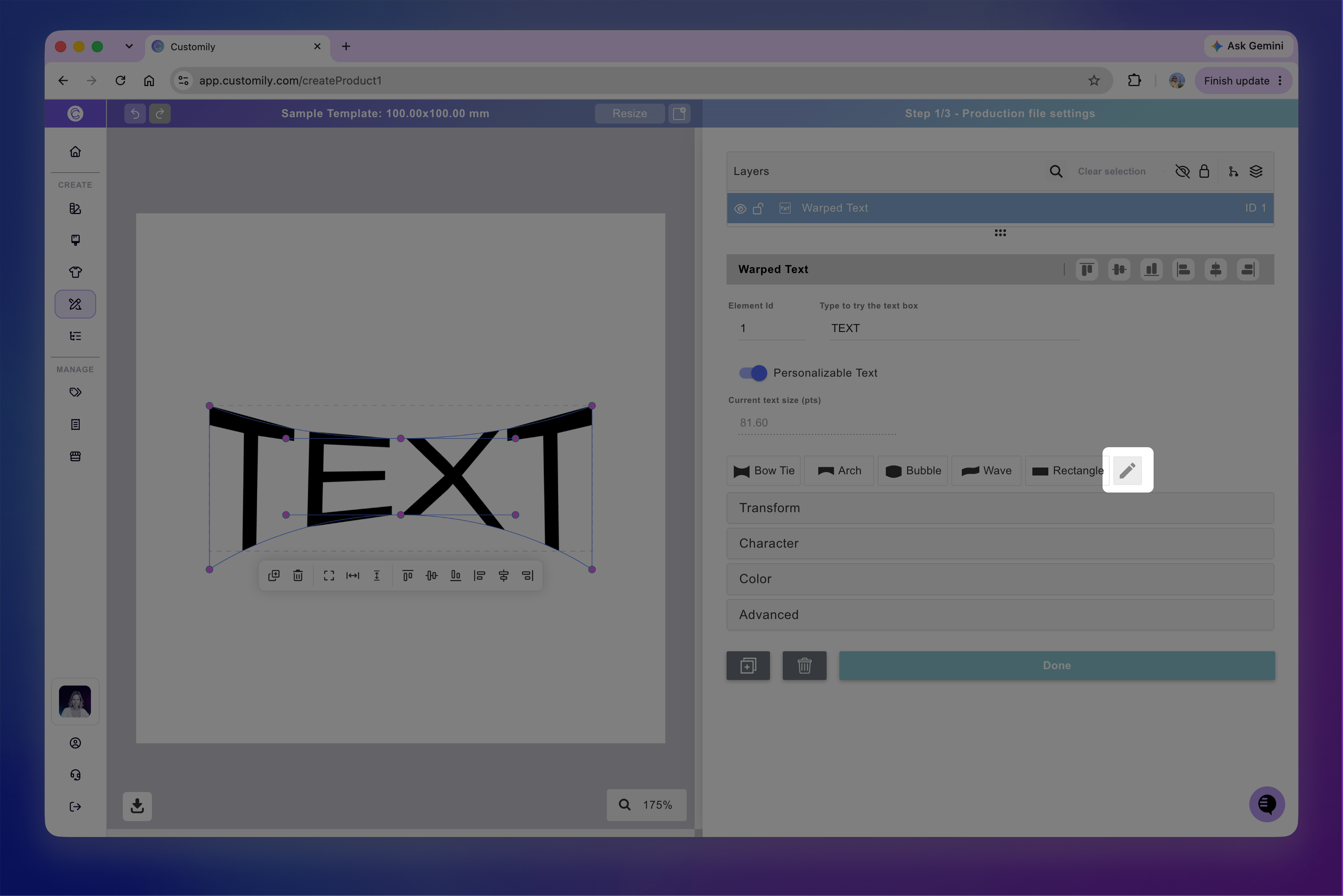Screen dimensions: 1343x896
Task: Click Clear selection in Layers panel
Action: click(1111, 171)
